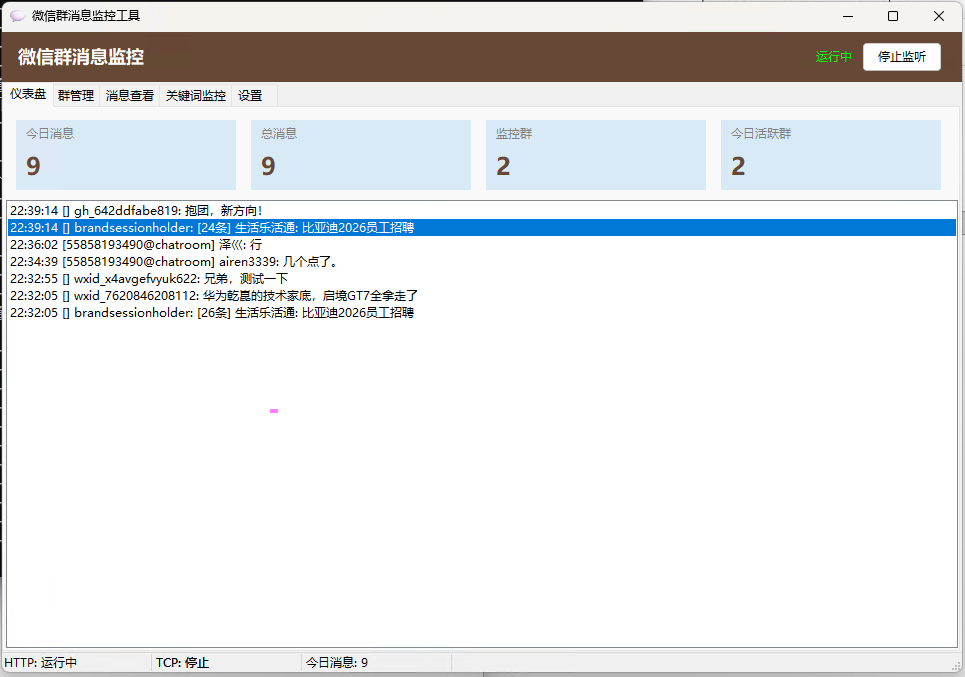Go to the 消息查看 tab
The image size is (965, 677).
(x=130, y=96)
